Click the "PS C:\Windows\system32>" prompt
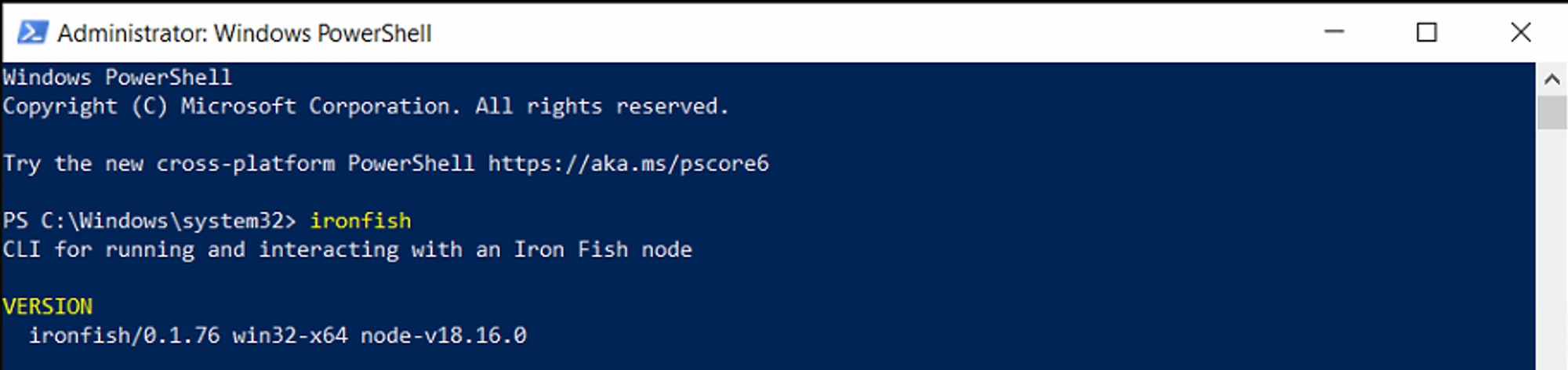 [149, 221]
